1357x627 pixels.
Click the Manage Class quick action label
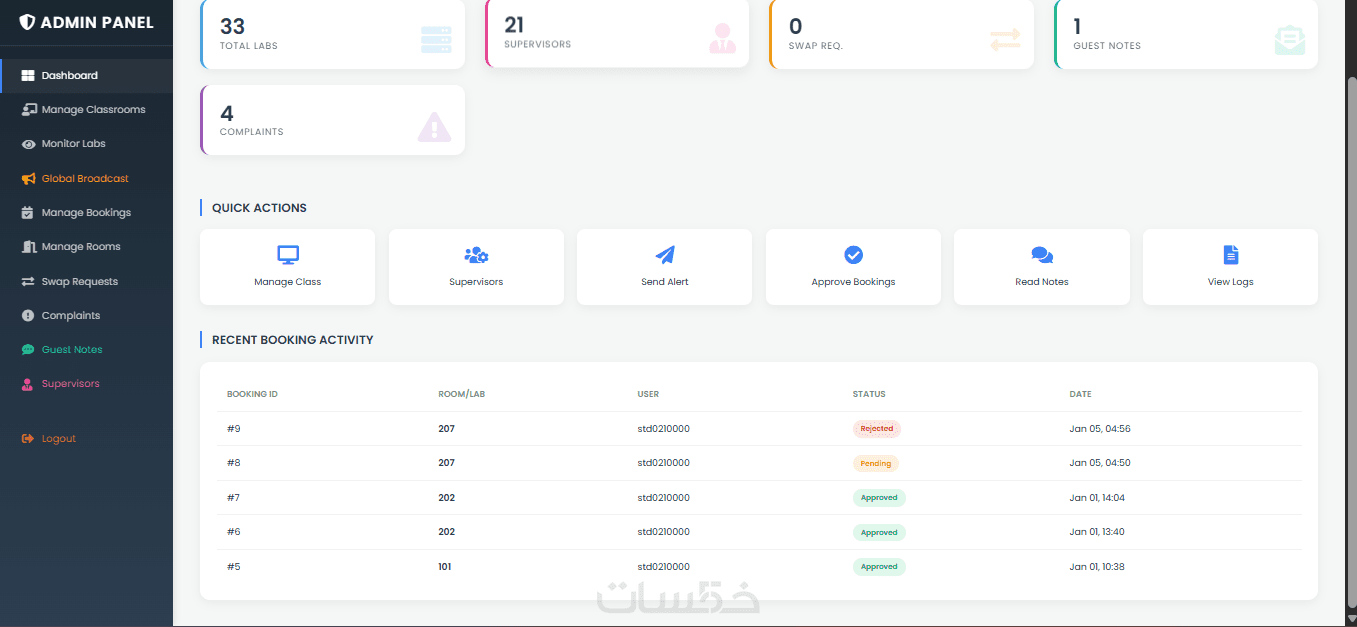tap(288, 282)
